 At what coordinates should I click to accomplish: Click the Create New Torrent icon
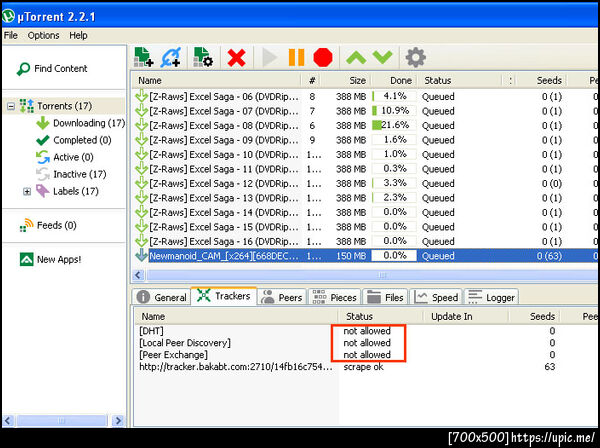click(x=203, y=57)
